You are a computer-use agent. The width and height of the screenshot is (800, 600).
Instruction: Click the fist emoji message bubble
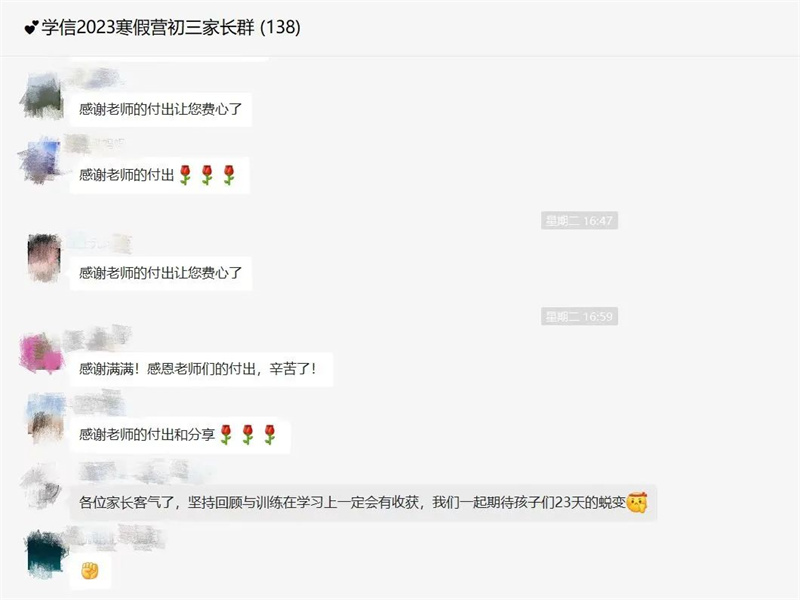90,570
